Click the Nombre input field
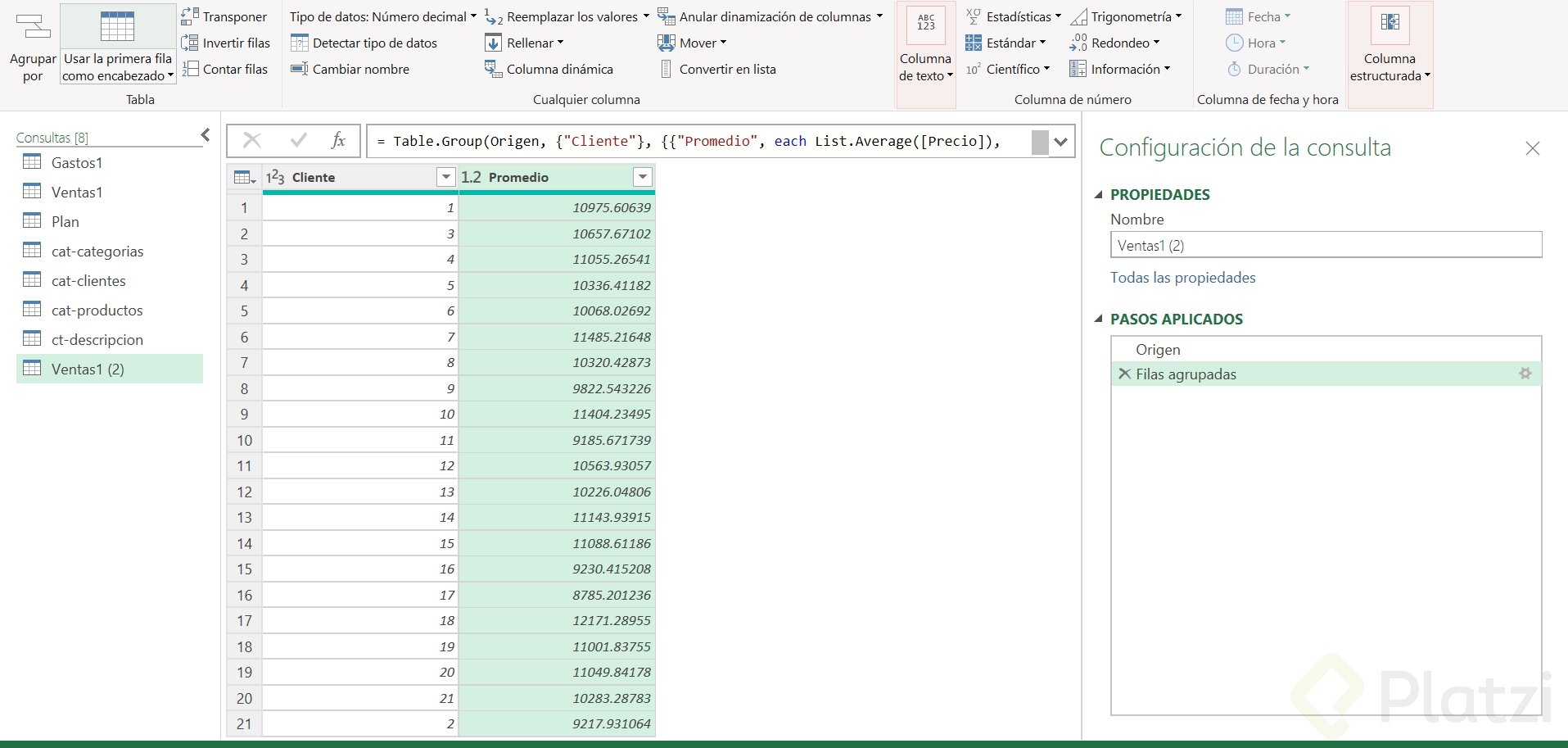The width and height of the screenshot is (1568, 748). pos(1325,245)
